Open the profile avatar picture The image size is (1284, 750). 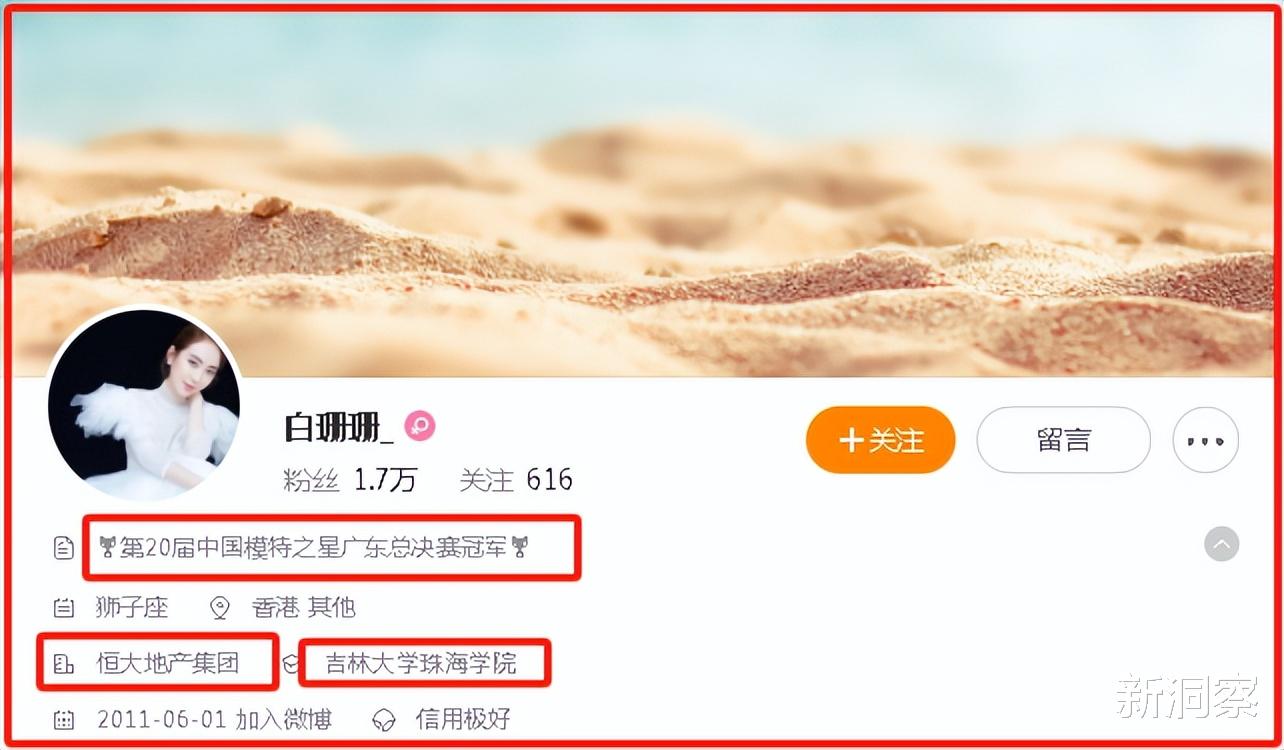[x=144, y=405]
